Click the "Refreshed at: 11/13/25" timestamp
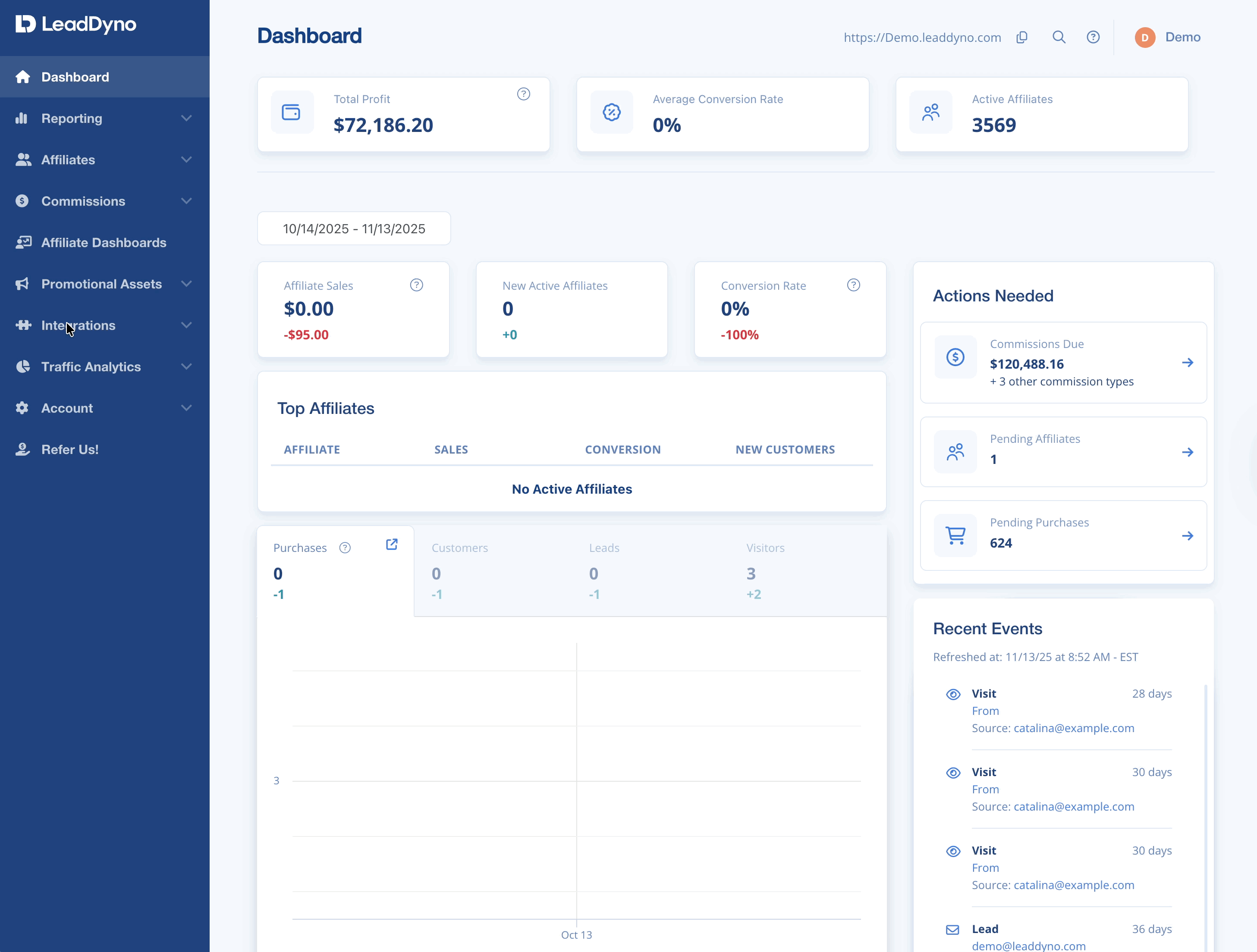The height and width of the screenshot is (952, 1257). [1035, 657]
